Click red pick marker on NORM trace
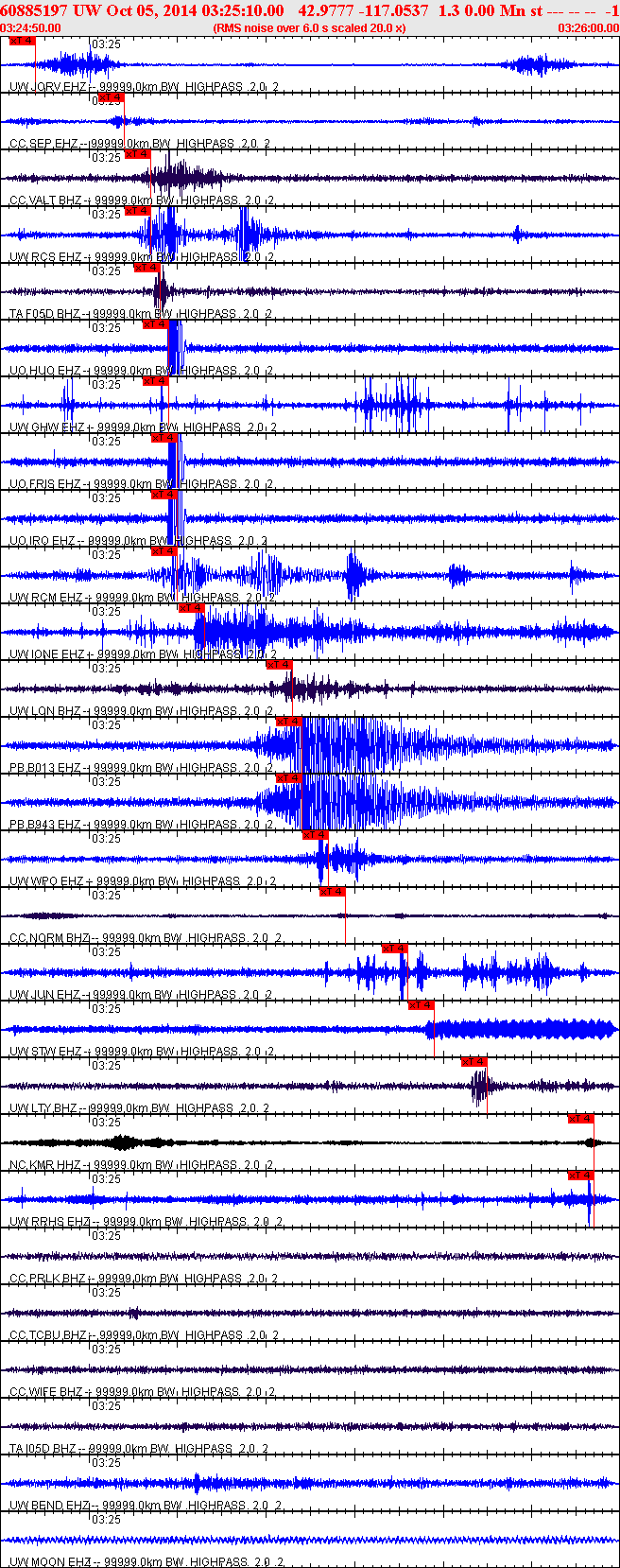Viewport: 620px width, 1568px height. (332, 892)
